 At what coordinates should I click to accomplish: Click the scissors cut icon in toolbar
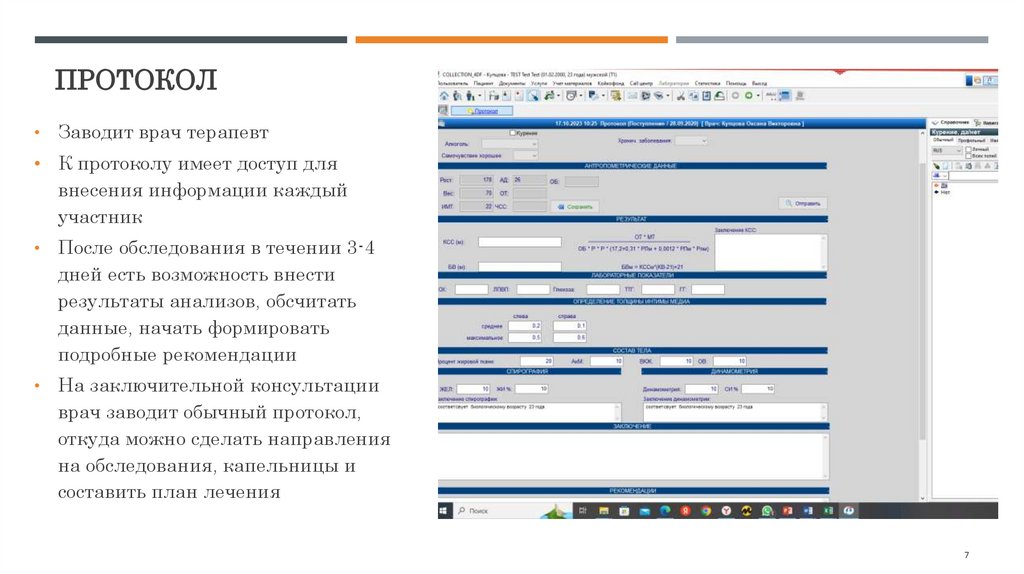tap(681, 95)
